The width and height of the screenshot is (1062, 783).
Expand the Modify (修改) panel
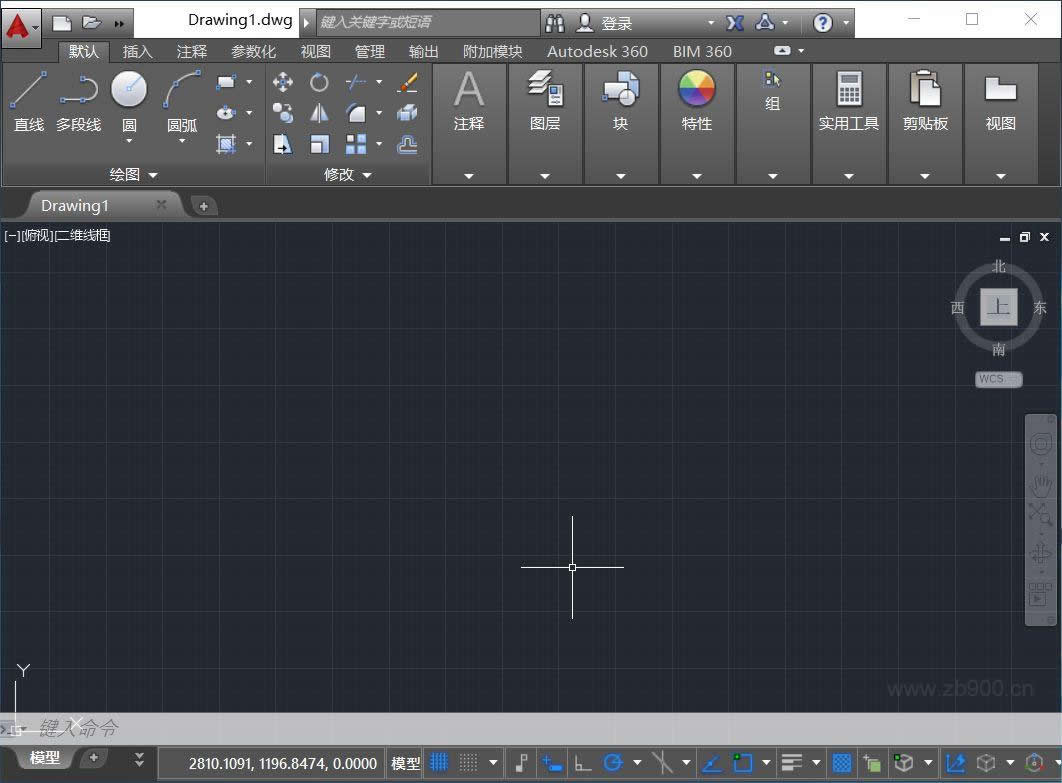(x=366, y=174)
